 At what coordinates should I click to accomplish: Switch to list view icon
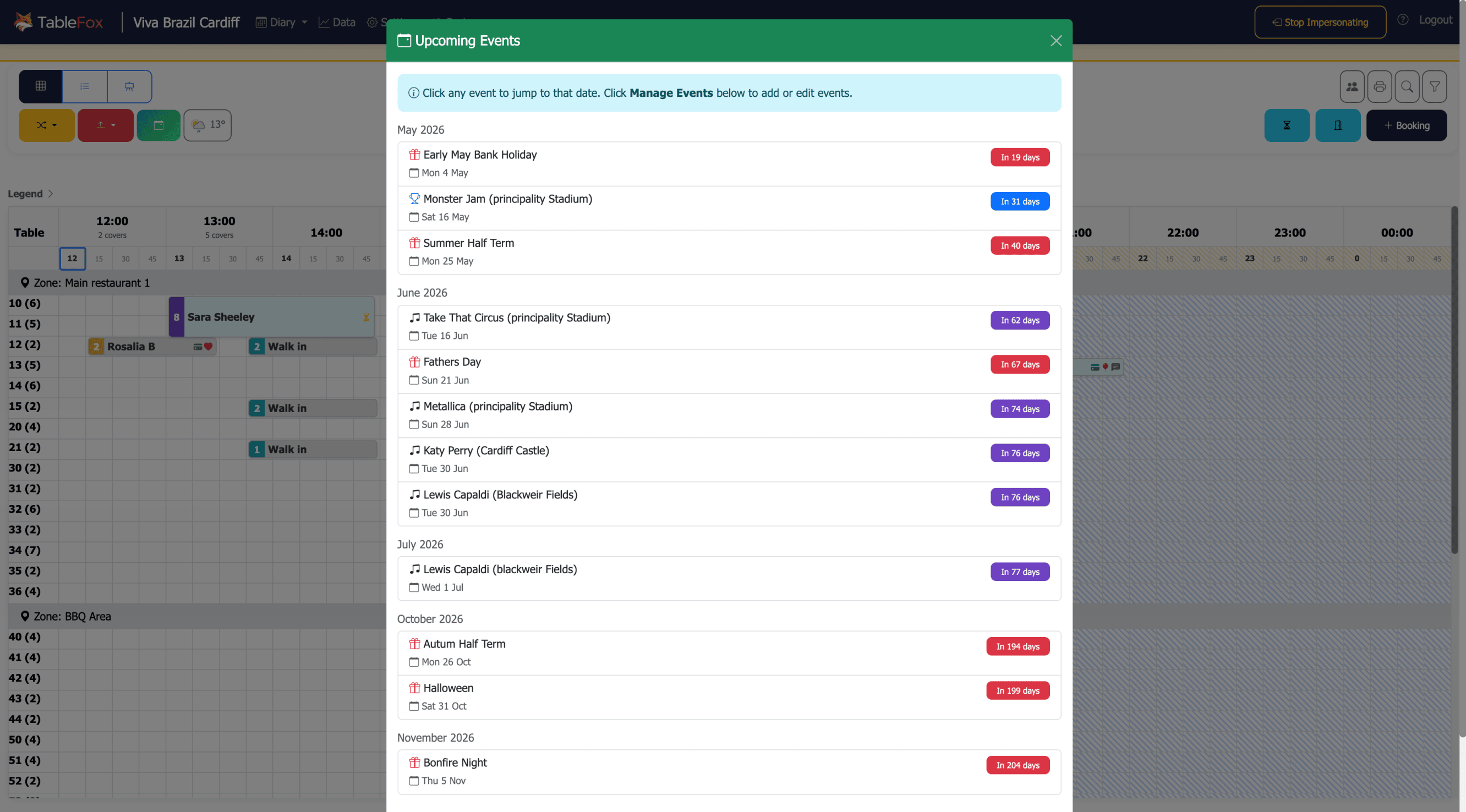tap(84, 86)
